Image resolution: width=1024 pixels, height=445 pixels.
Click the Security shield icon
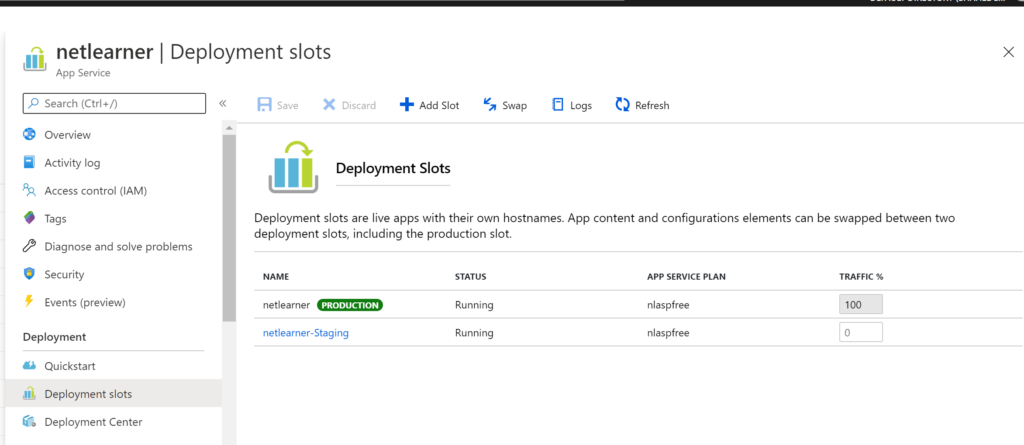coord(29,274)
